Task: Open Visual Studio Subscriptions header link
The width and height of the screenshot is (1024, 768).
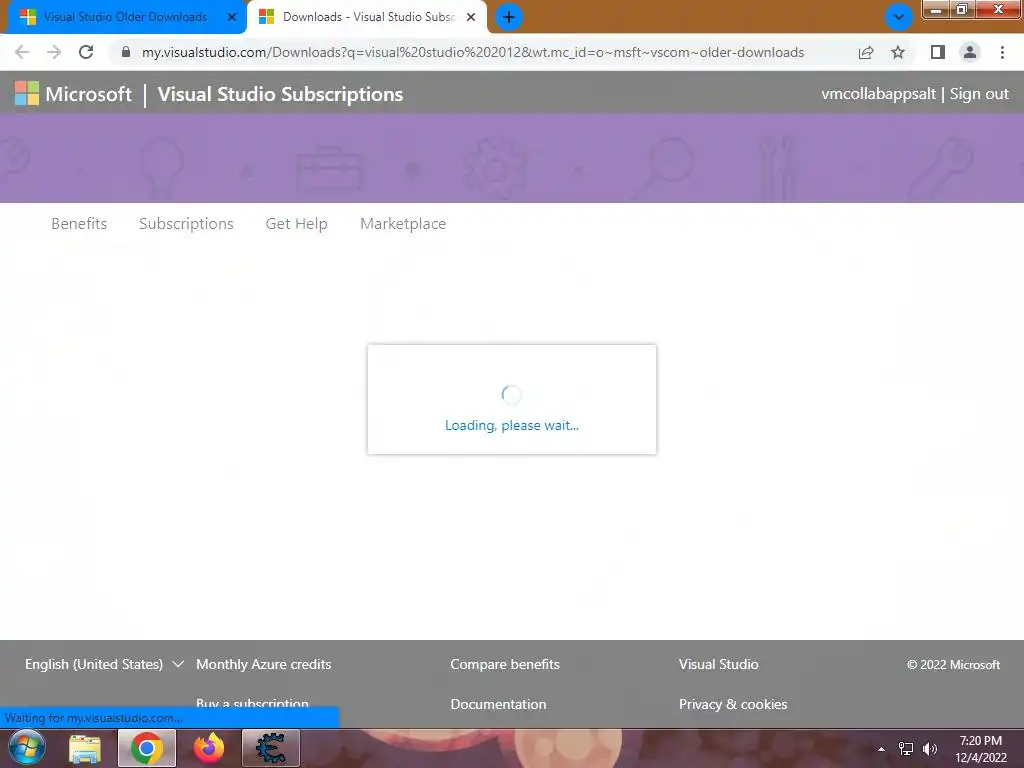Action: pyautogui.click(x=280, y=94)
